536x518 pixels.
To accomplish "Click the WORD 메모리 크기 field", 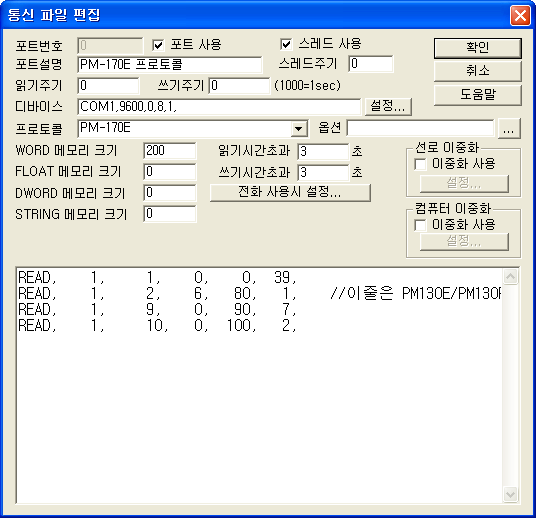I will [170, 151].
